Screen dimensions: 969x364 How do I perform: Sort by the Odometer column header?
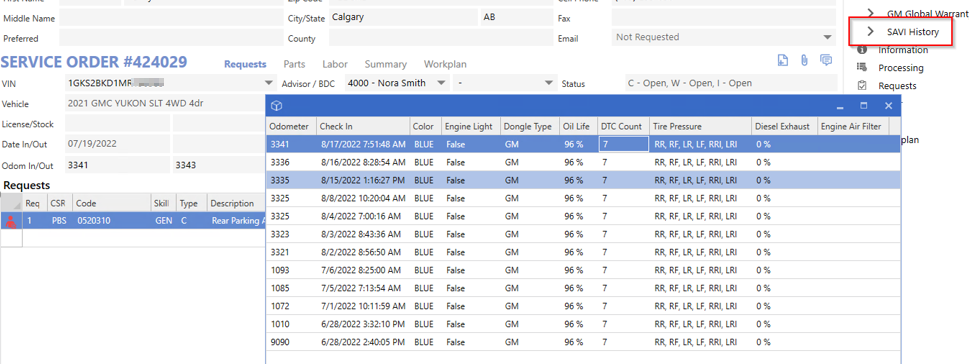pos(292,127)
